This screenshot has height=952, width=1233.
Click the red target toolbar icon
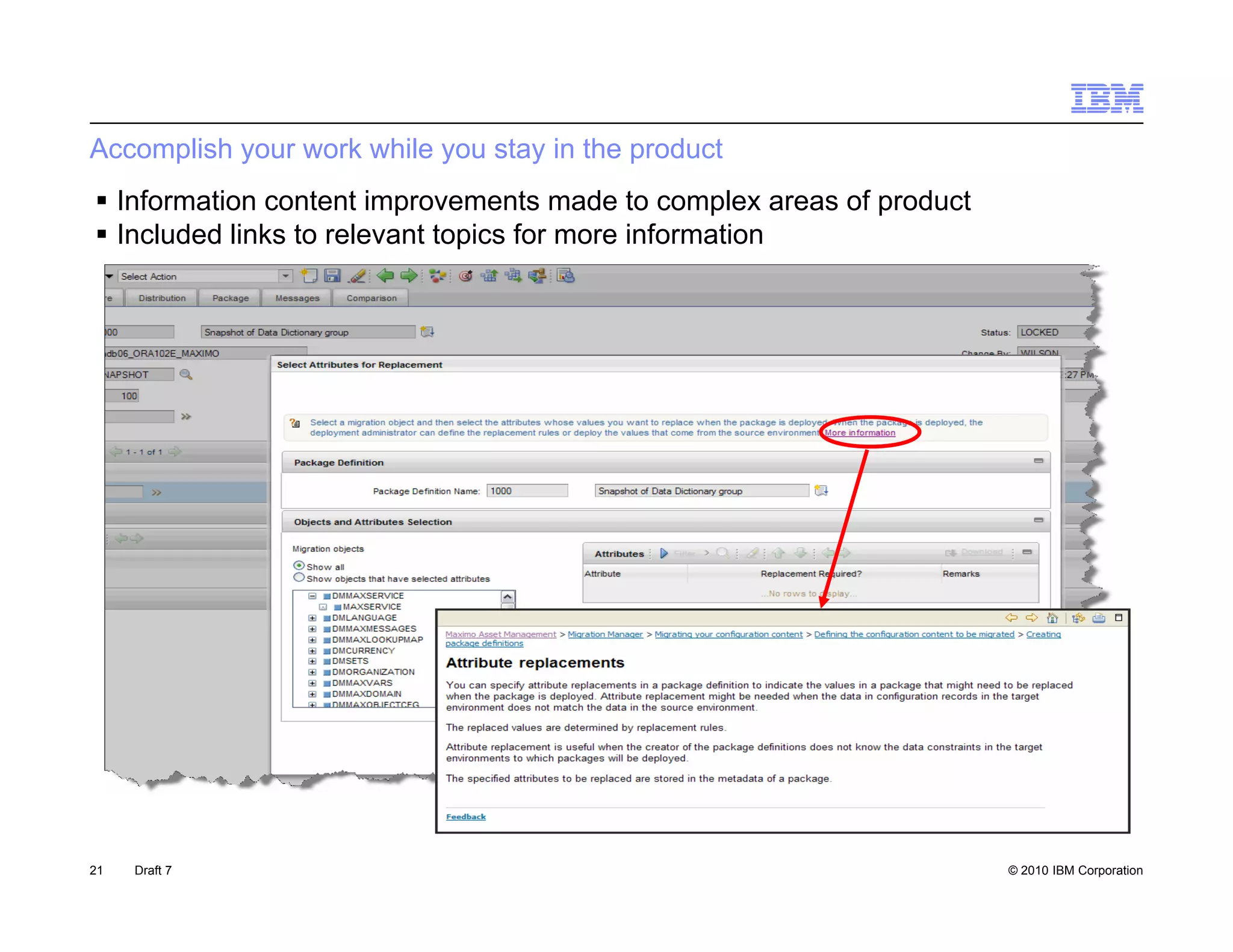click(x=465, y=276)
